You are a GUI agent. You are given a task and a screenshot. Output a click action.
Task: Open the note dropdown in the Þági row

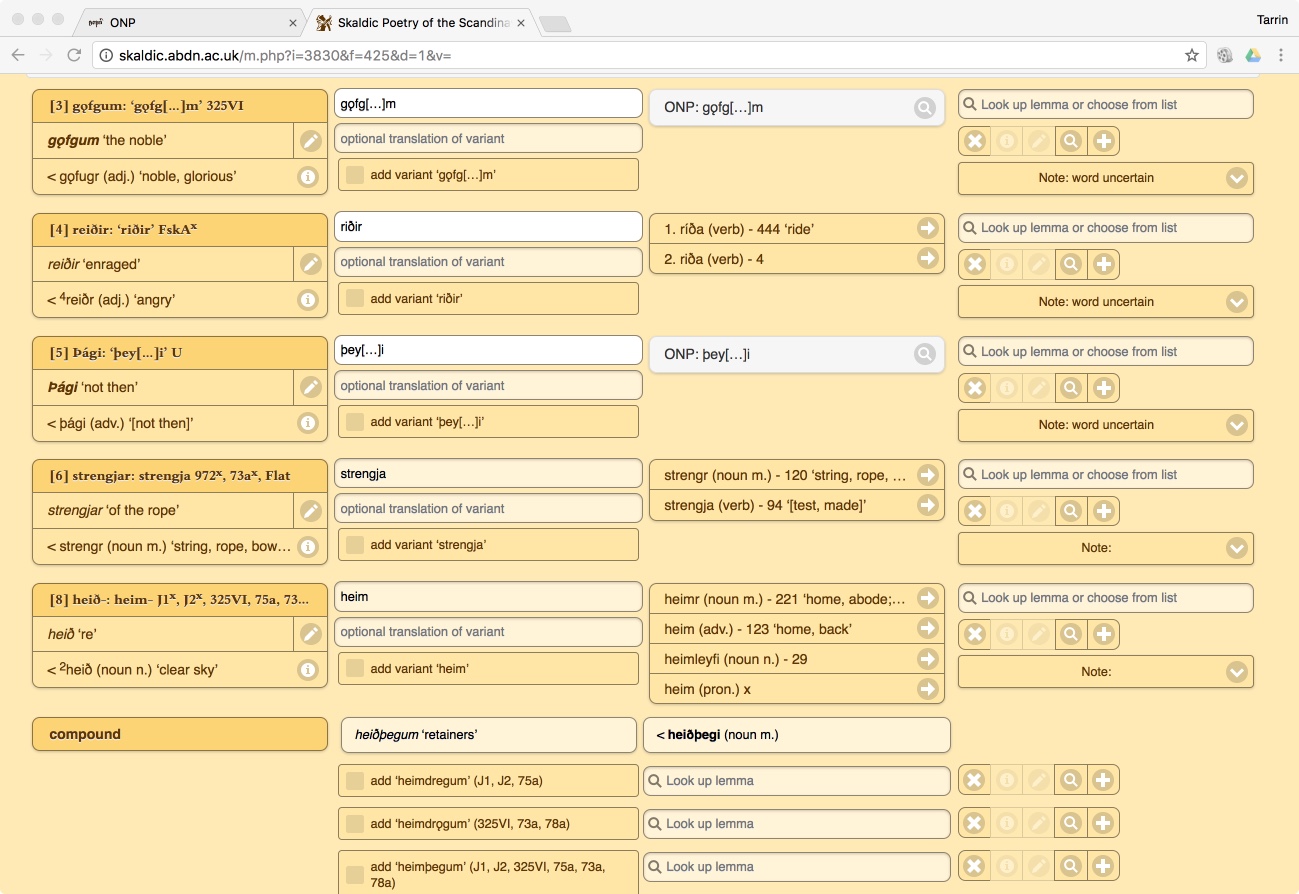point(1237,425)
